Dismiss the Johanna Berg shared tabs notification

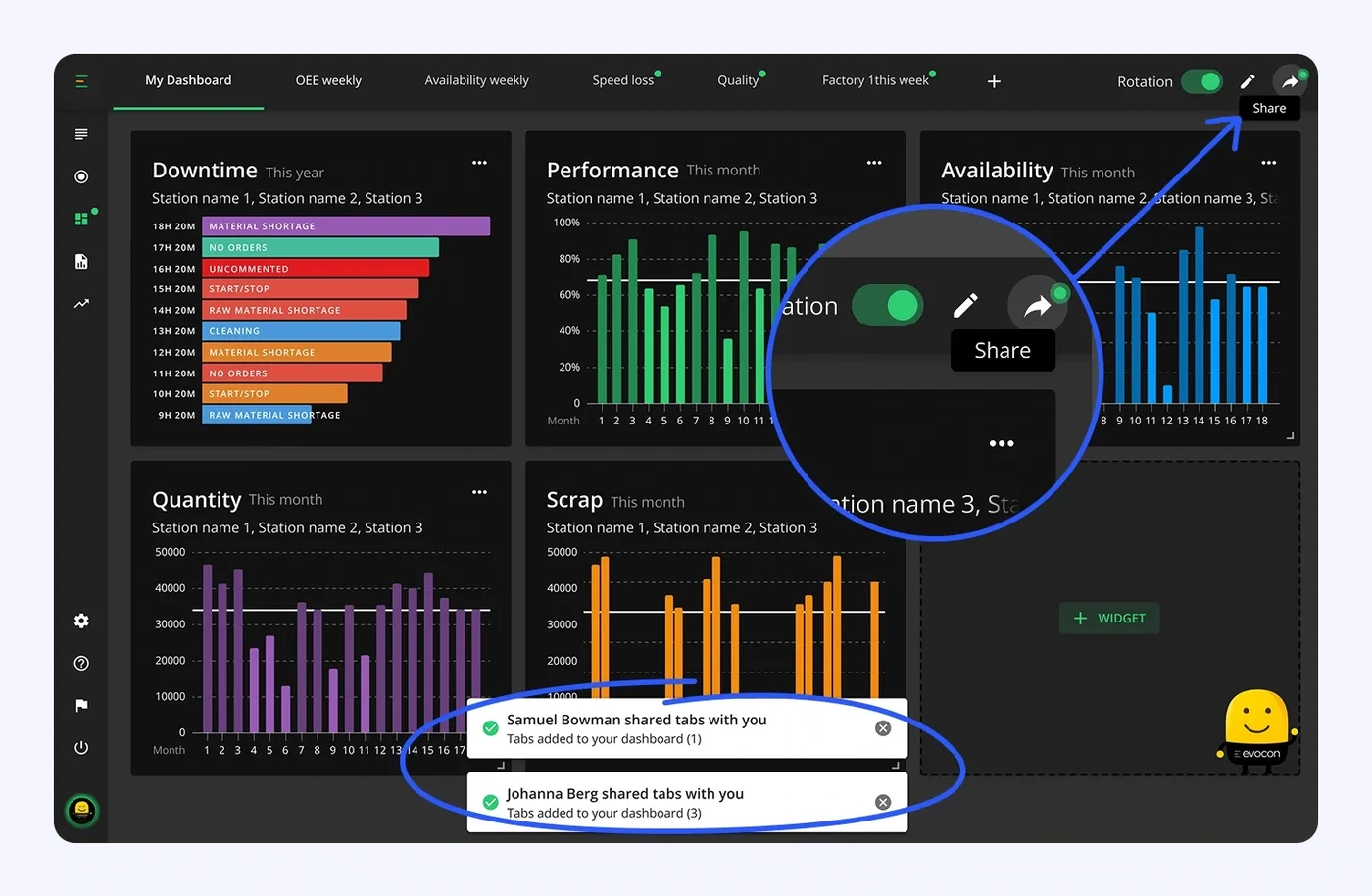(x=883, y=802)
